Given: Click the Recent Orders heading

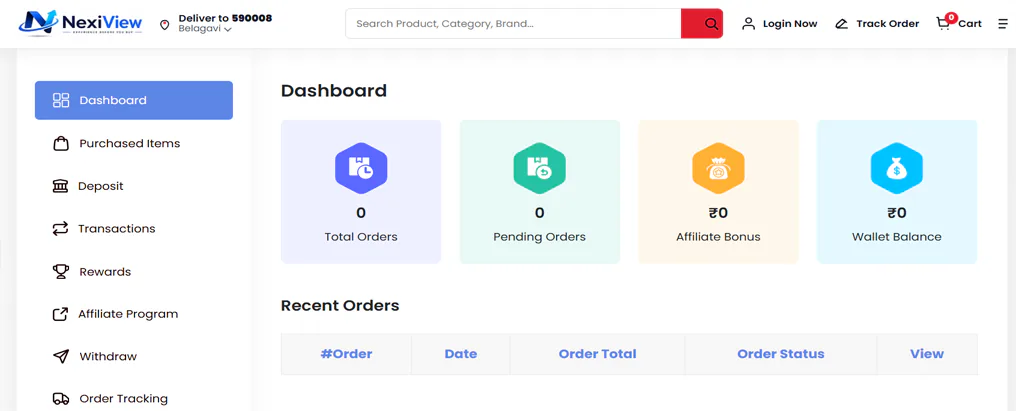Looking at the screenshot, I should [x=340, y=305].
